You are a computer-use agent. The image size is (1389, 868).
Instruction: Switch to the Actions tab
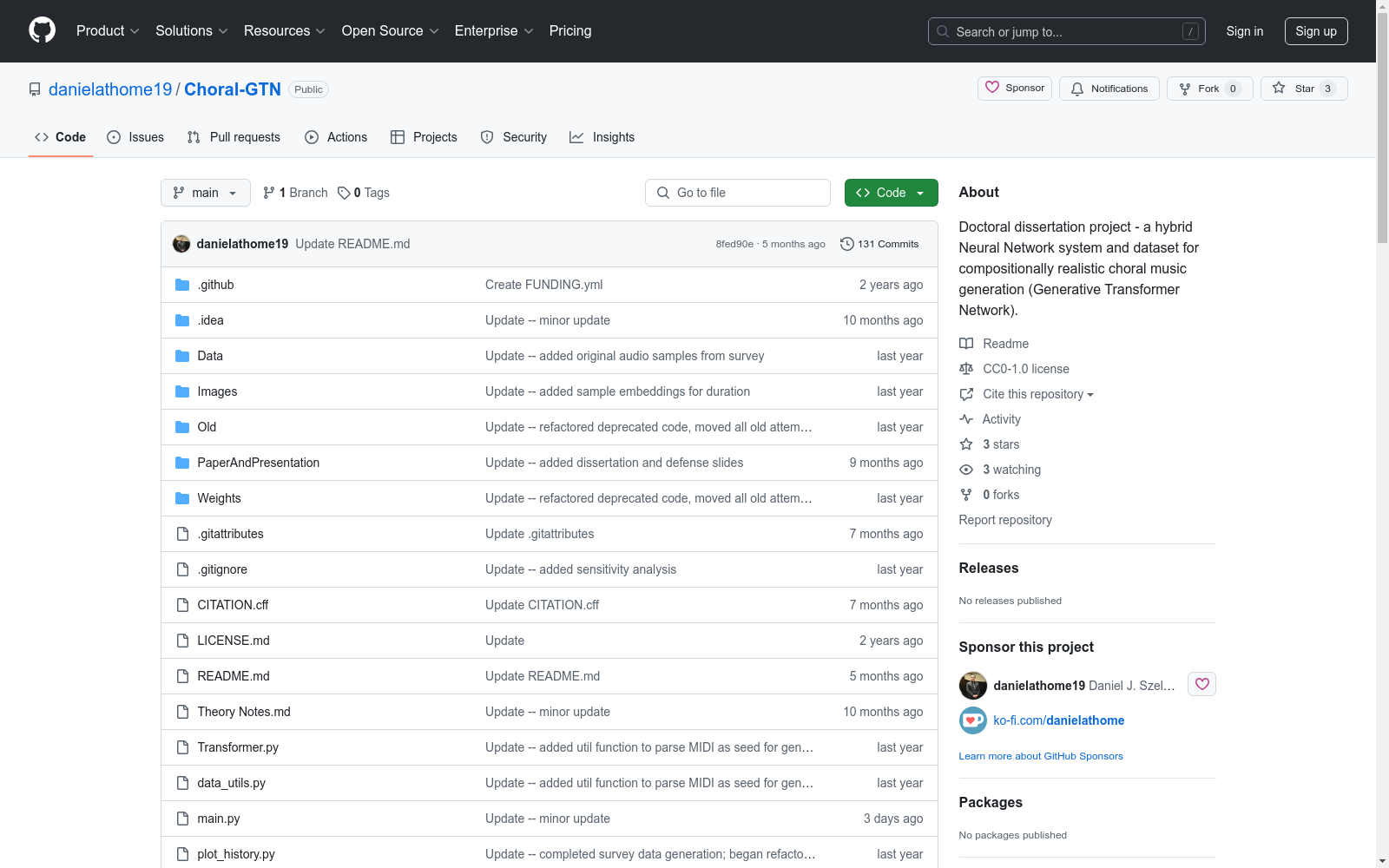point(336,137)
